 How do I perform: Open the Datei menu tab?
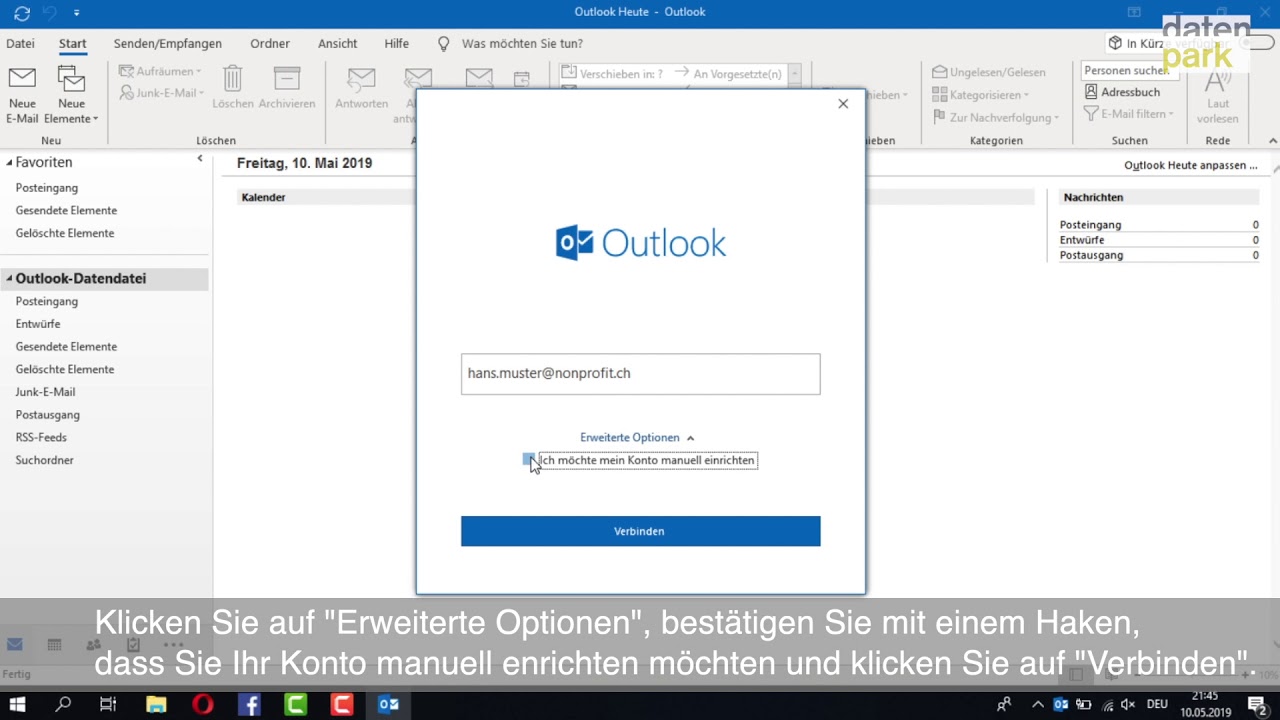(20, 44)
